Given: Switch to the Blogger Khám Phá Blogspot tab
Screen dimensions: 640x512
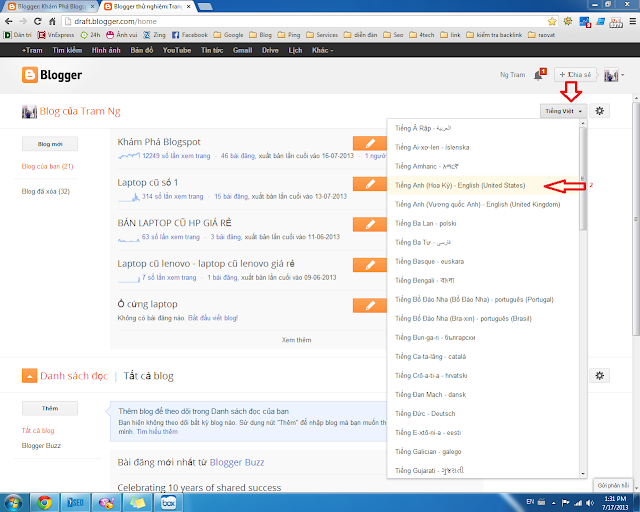Looking at the screenshot, I should 51,7.
